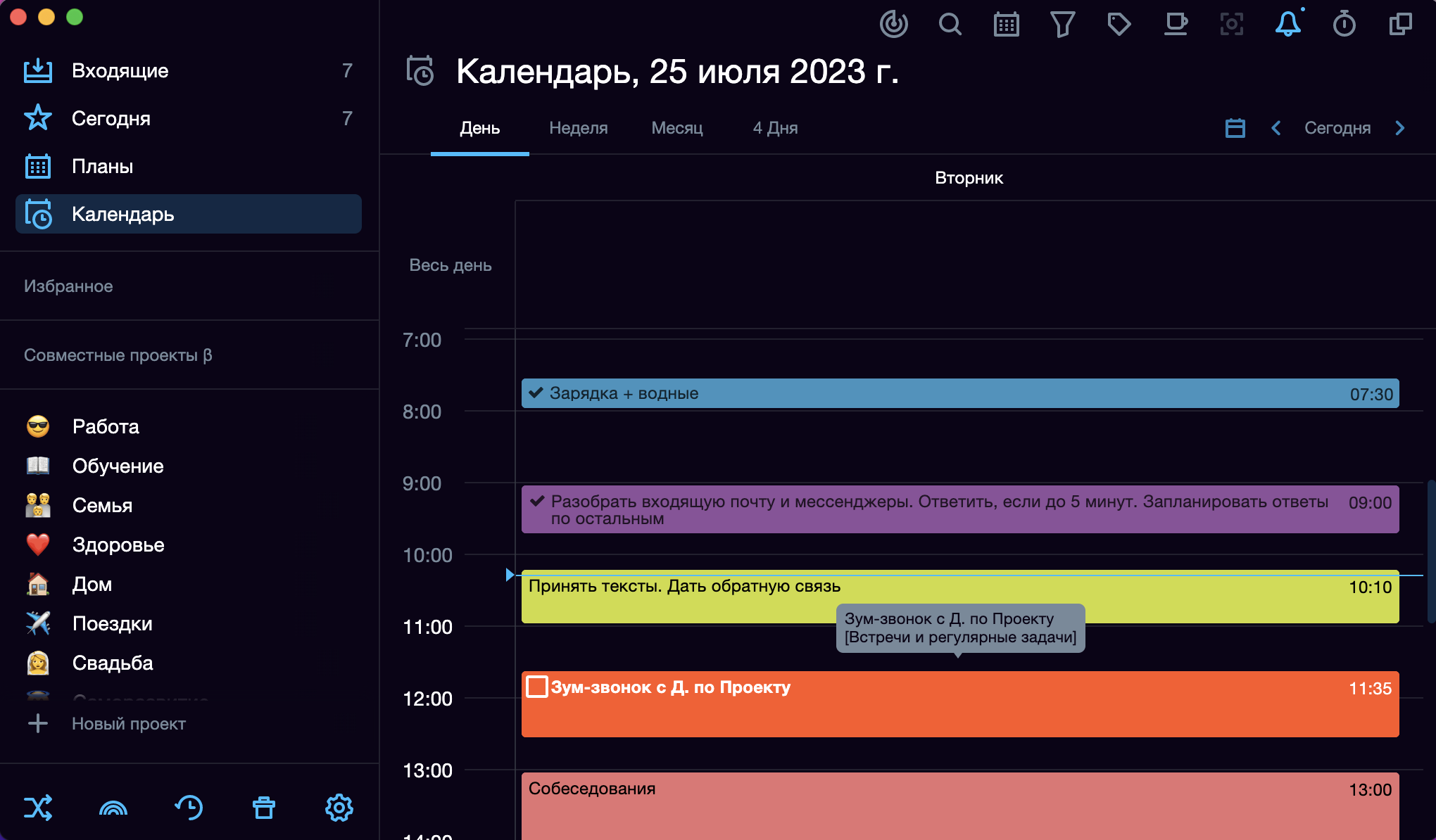The image size is (1436, 840).
Task: Click the calendar vertical scrollbar
Action: (1430, 551)
